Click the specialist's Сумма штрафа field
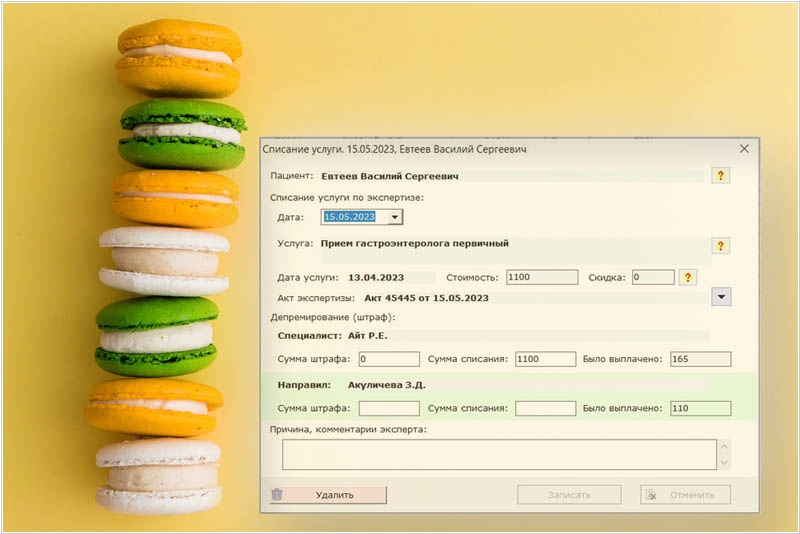The image size is (800, 534). 389,359
